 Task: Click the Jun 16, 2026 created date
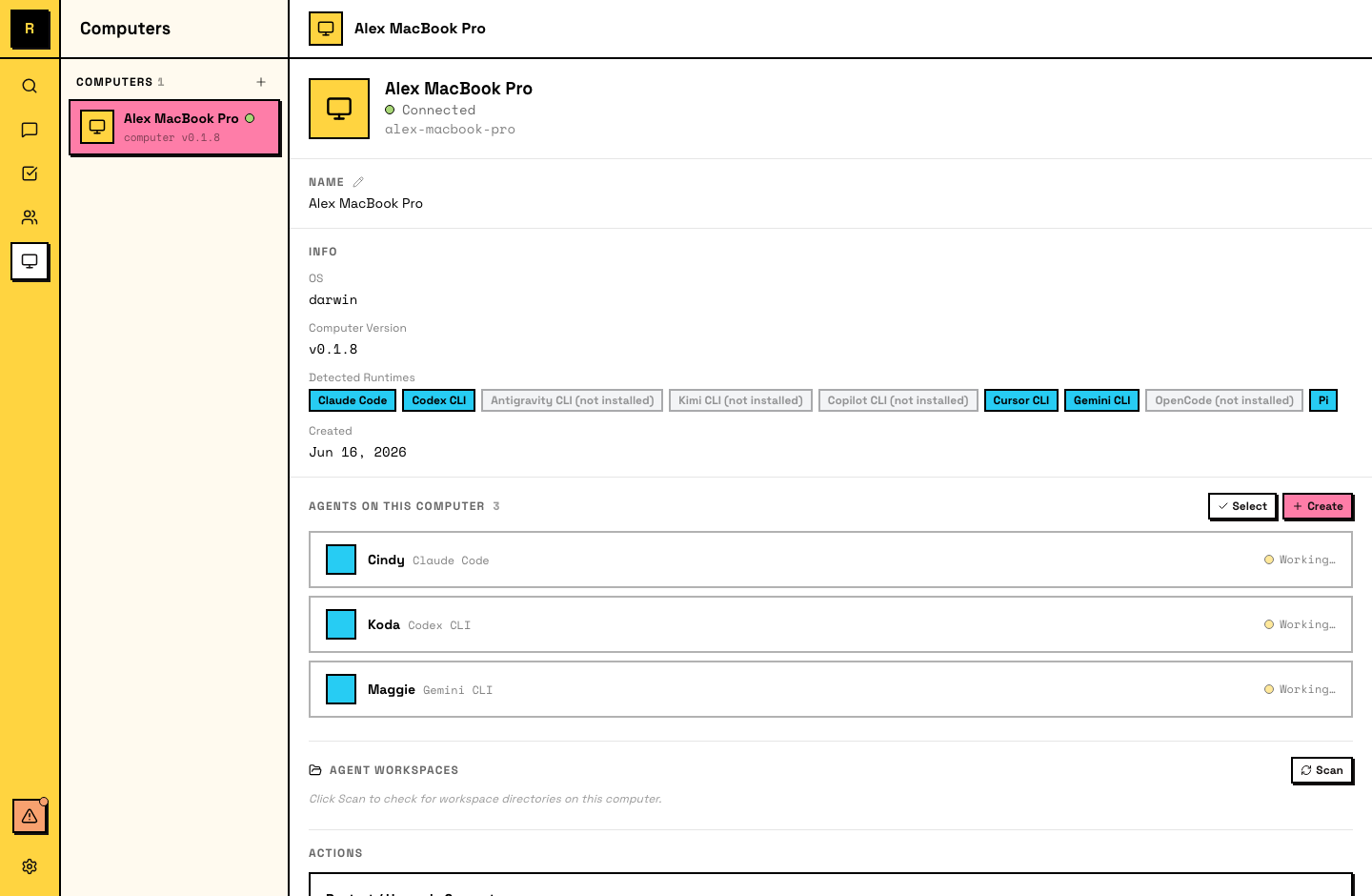point(357,453)
